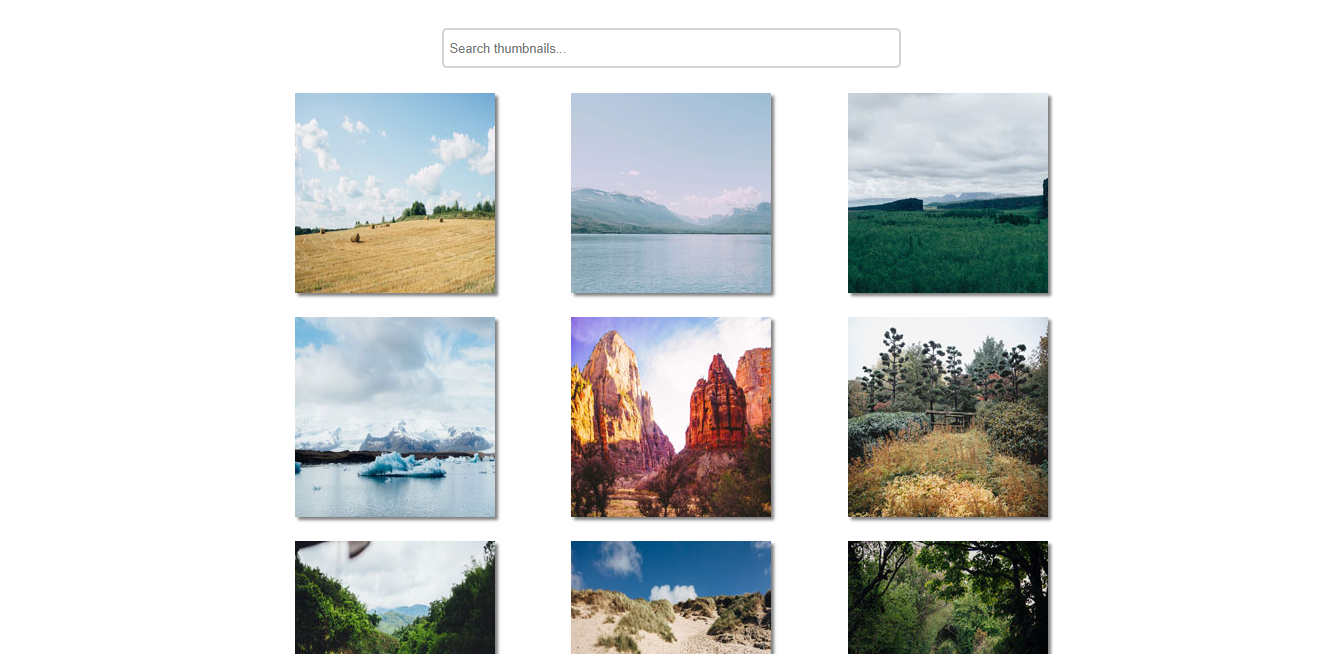Open the hay bale field thumbnail
The image size is (1339, 654).
[395, 193]
